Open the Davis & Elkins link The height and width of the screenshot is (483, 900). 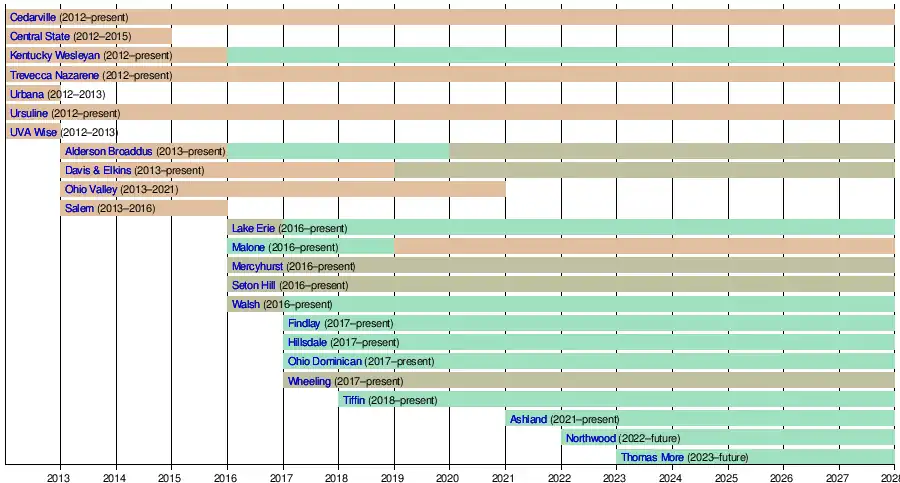[x=98, y=170]
